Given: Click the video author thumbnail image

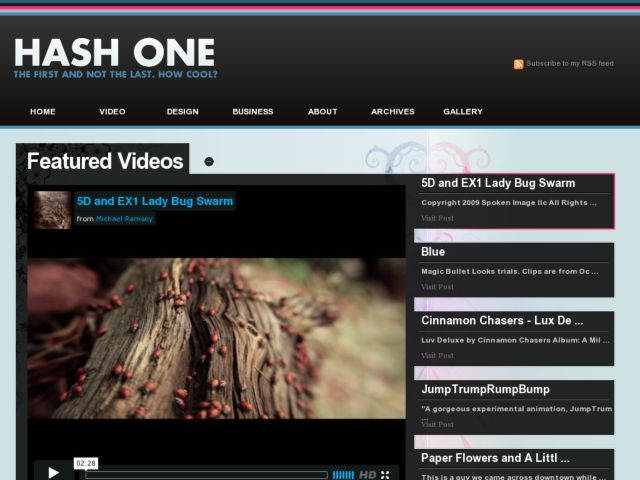Looking at the screenshot, I should (x=52, y=210).
